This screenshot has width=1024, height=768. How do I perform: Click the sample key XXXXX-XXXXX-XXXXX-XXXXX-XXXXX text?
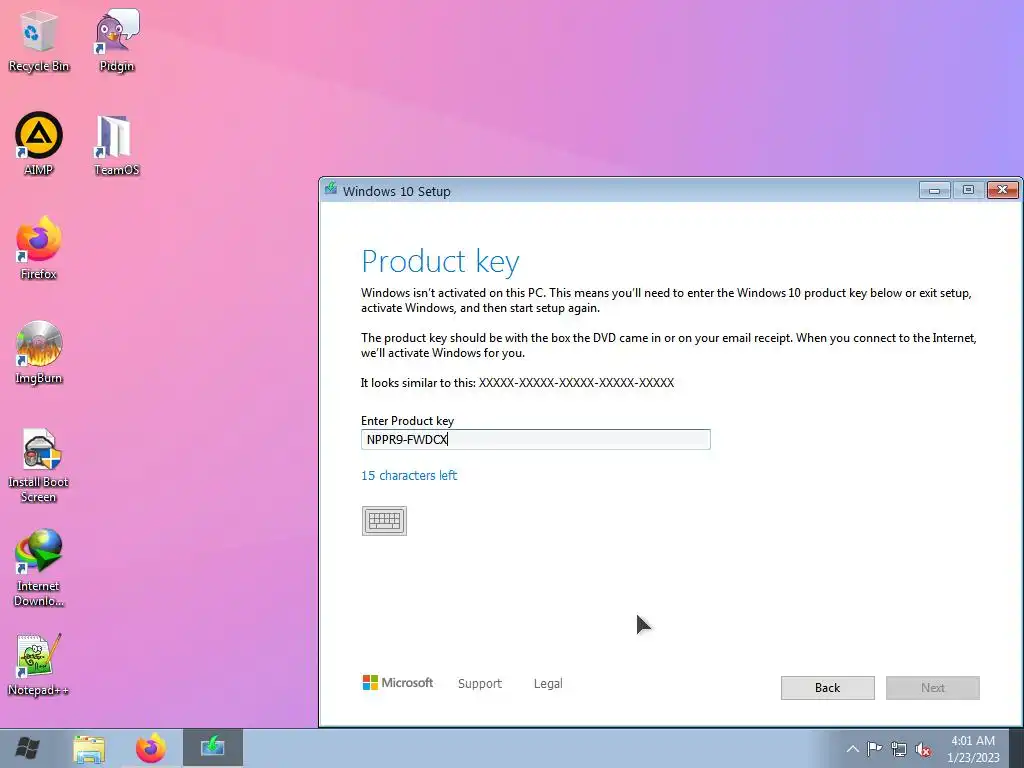[x=577, y=383]
